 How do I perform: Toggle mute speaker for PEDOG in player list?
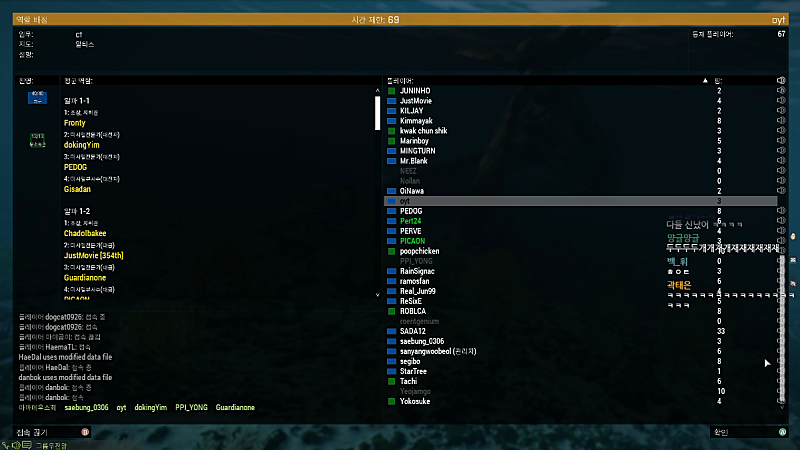[781, 211]
